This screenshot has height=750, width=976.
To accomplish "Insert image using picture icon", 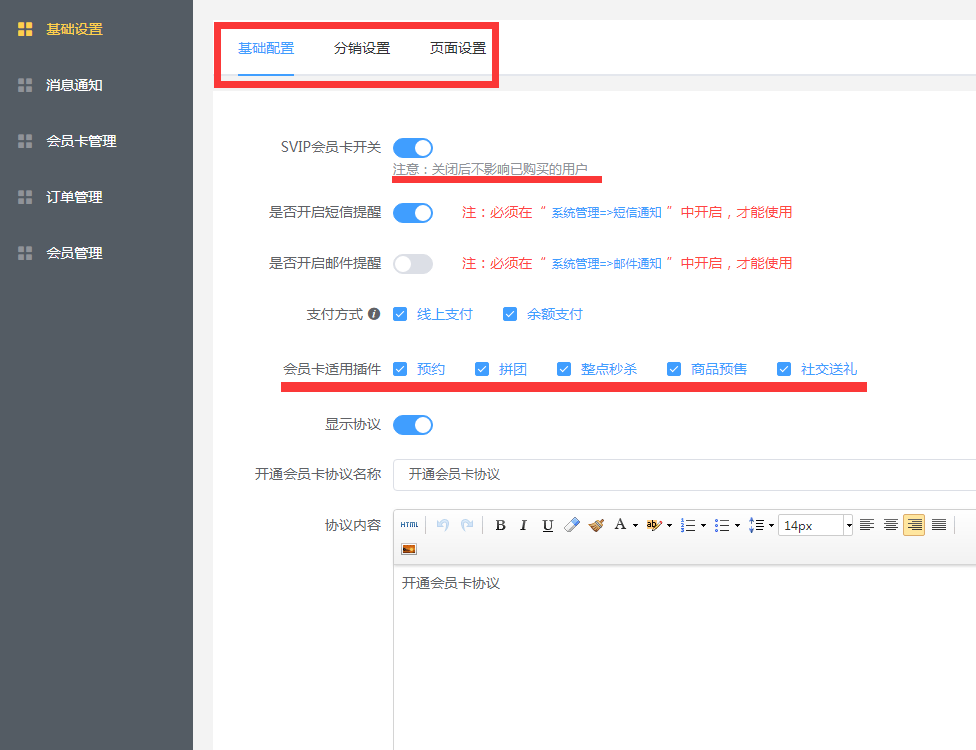I will (x=409, y=549).
